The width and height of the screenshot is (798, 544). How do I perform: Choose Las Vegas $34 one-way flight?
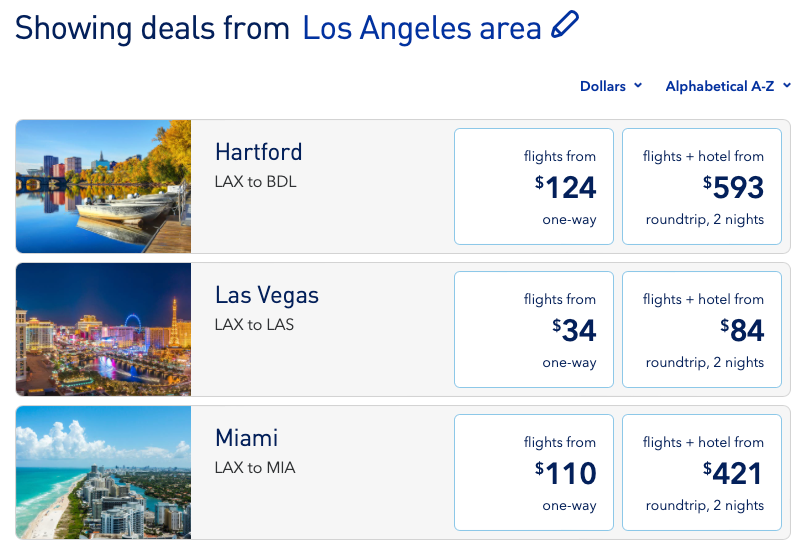pos(534,329)
